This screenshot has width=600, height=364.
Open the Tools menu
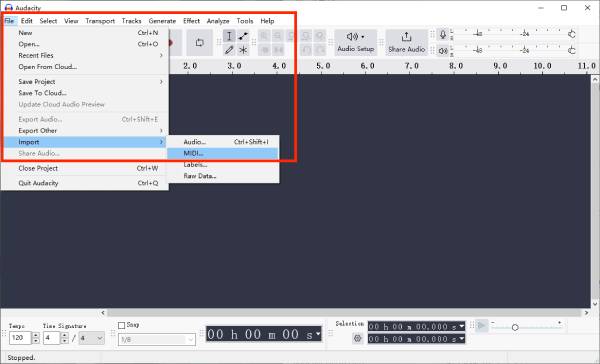point(245,21)
